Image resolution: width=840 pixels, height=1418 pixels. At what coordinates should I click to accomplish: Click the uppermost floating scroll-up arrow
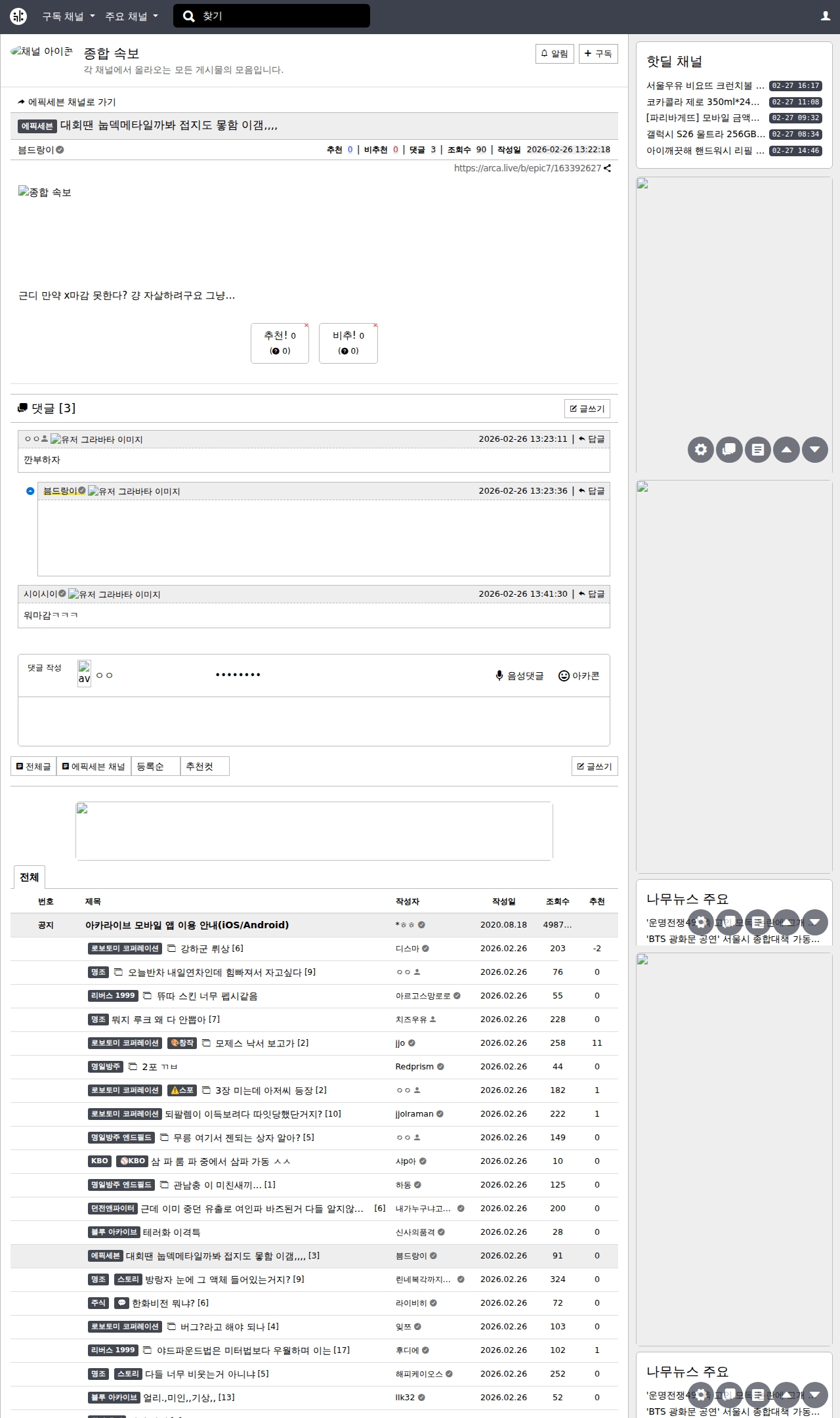tap(786, 450)
